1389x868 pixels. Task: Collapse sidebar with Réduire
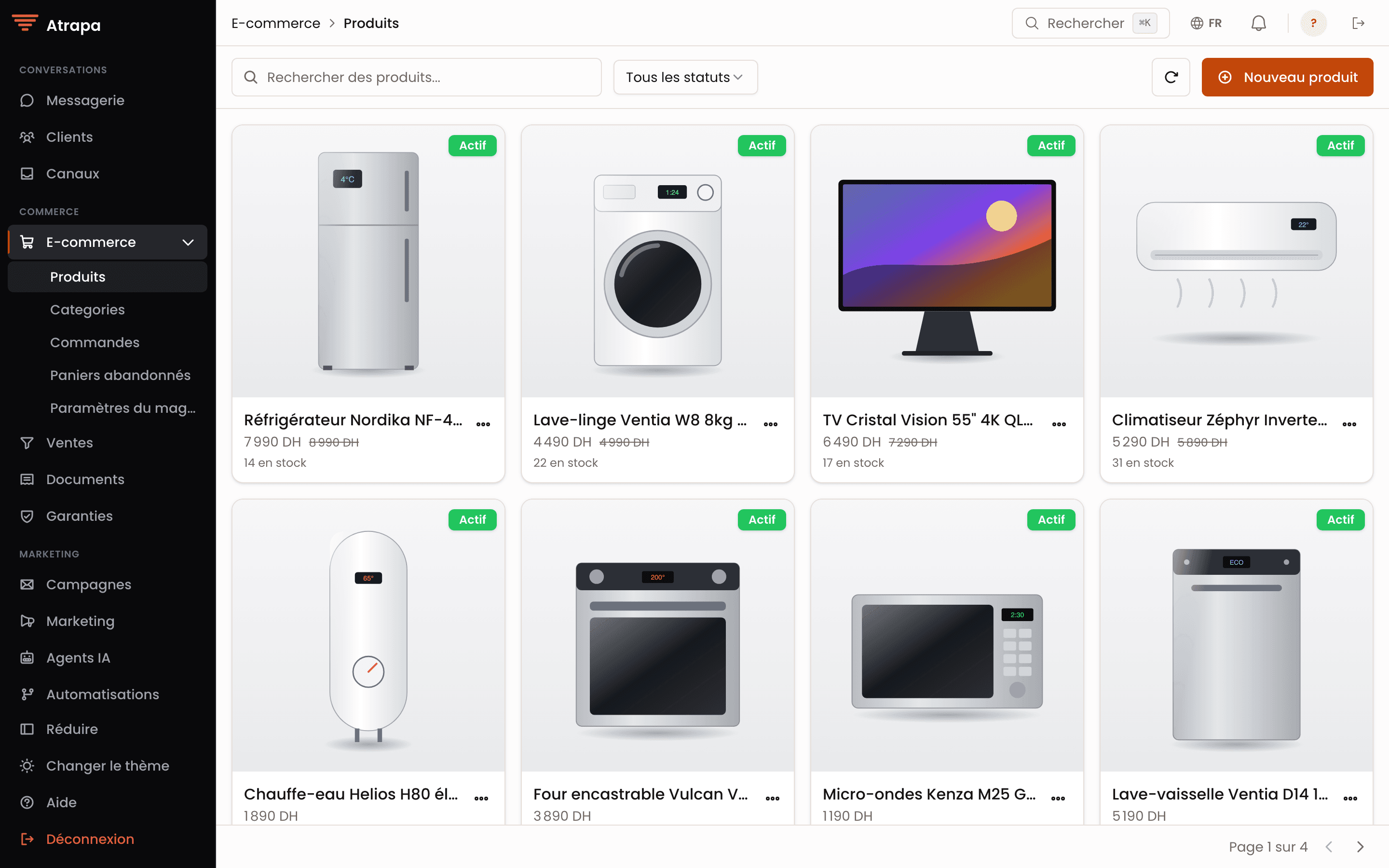108,729
